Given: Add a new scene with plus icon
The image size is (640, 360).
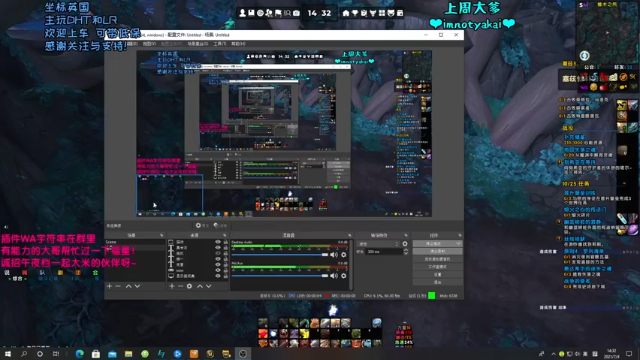Looking at the screenshot, I should pyautogui.click(x=109, y=286).
